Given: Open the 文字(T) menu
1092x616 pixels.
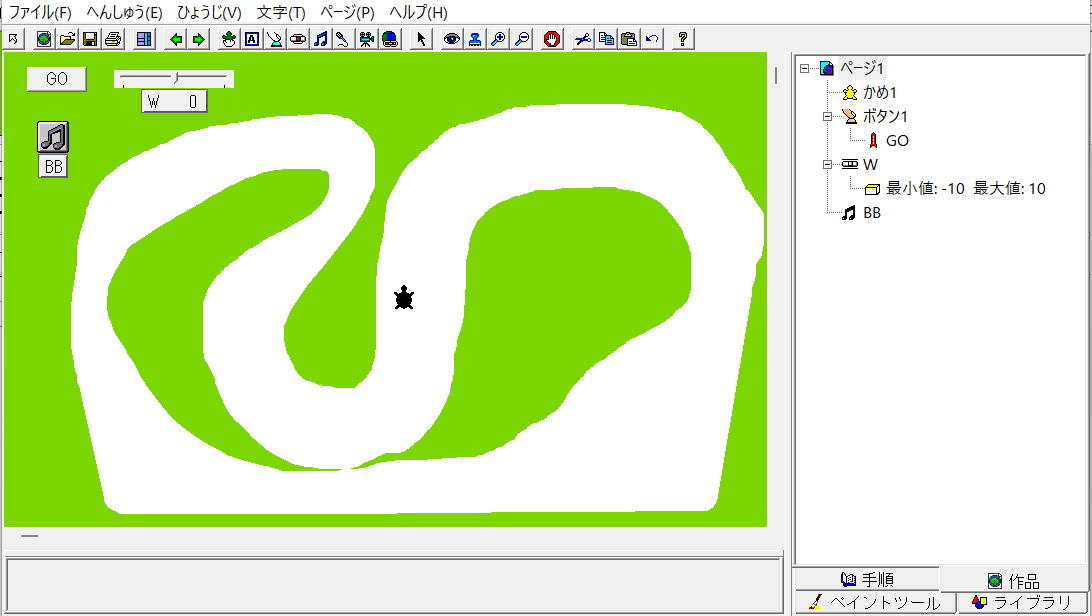Looking at the screenshot, I should point(281,13).
